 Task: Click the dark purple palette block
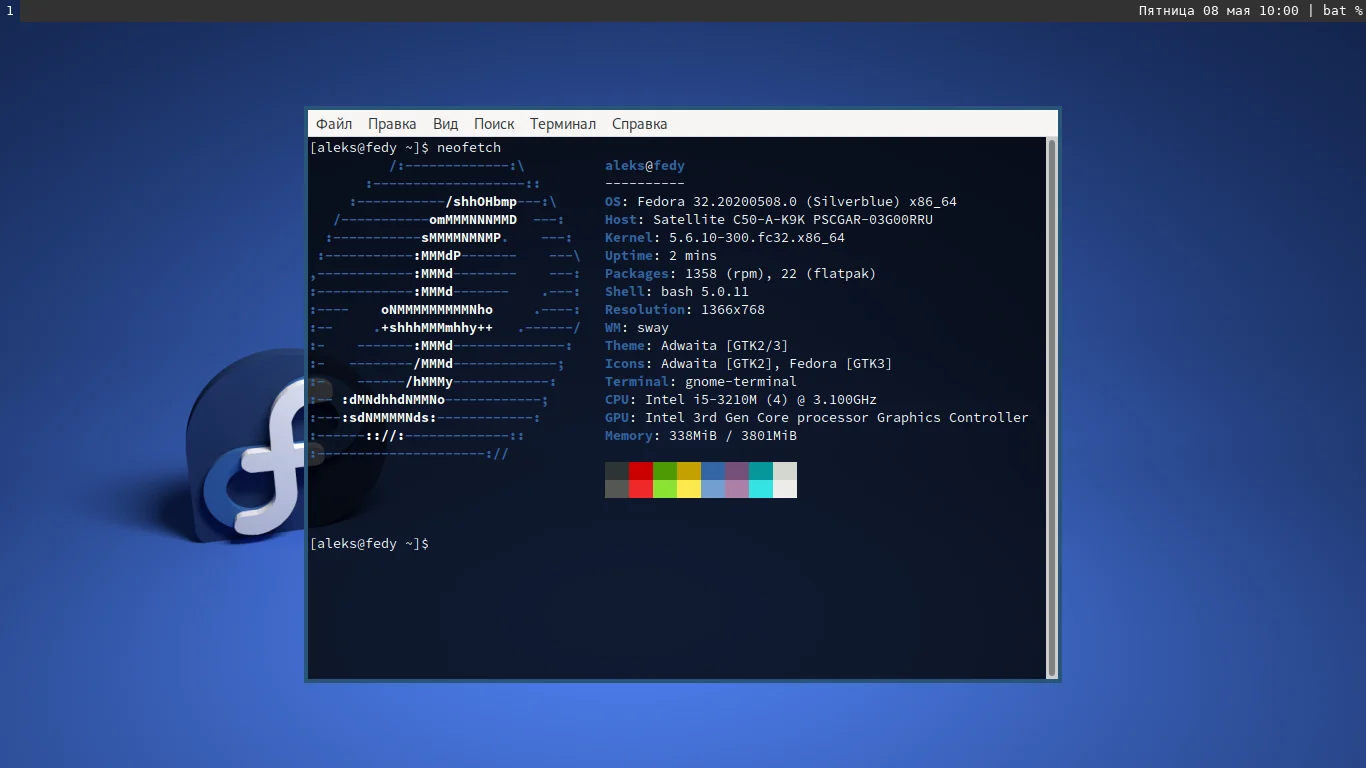737,471
